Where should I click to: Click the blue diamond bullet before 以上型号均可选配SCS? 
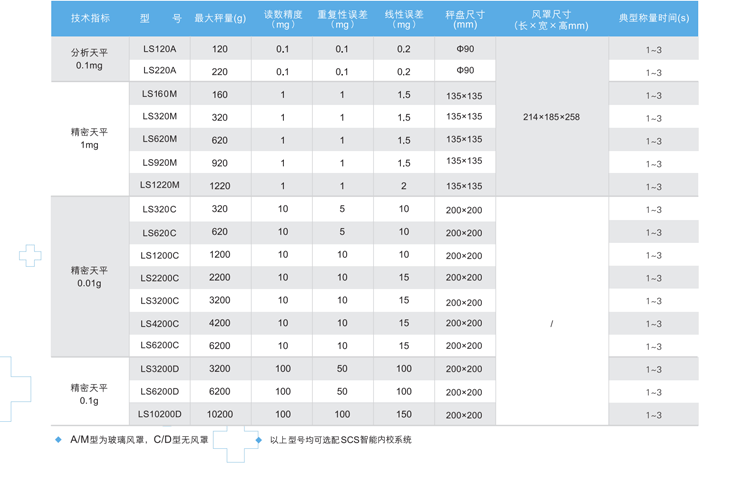tap(260, 439)
